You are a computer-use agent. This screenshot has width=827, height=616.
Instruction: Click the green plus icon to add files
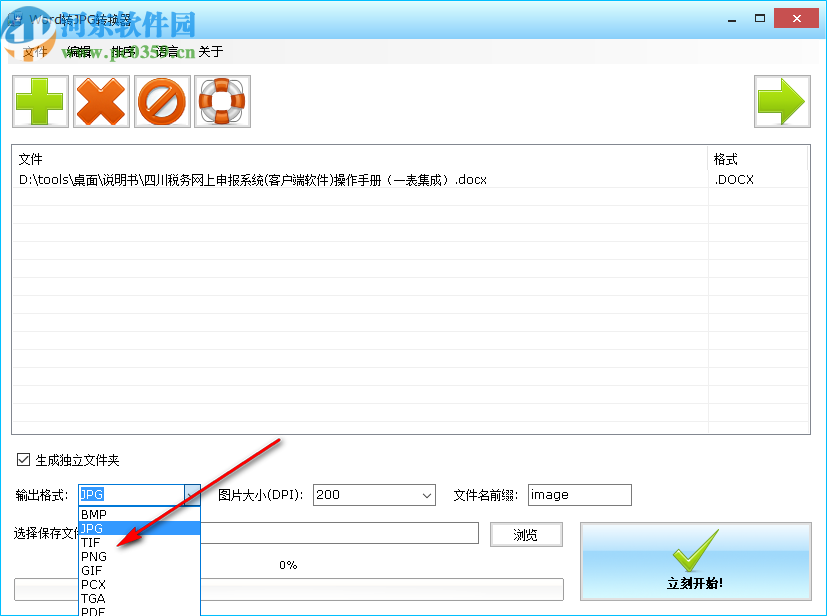click(x=40, y=101)
